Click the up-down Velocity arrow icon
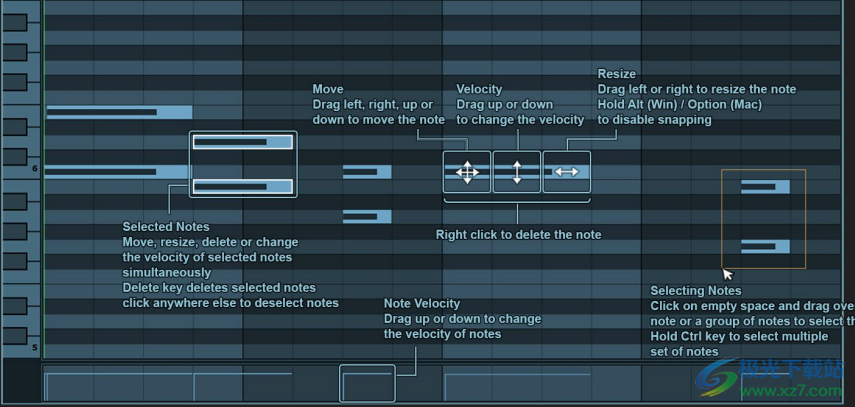The height and width of the screenshot is (407, 855). pyautogui.click(x=517, y=172)
